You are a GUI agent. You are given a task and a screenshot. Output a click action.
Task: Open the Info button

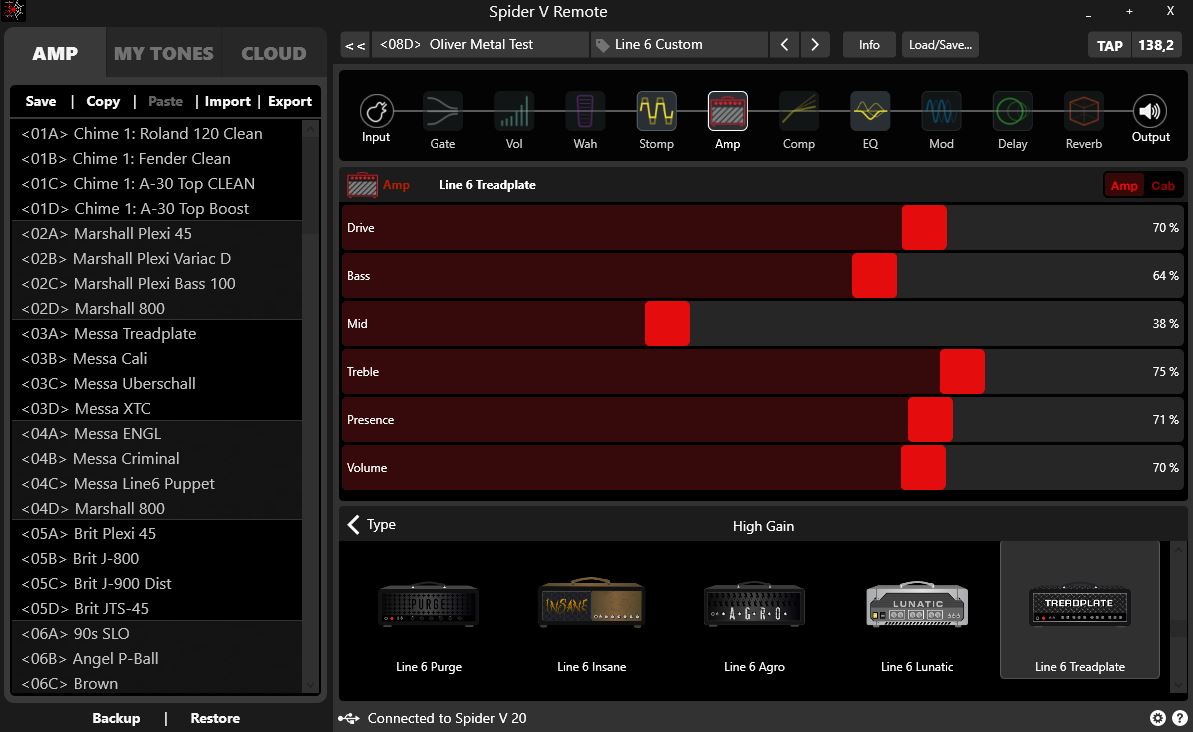[869, 45]
